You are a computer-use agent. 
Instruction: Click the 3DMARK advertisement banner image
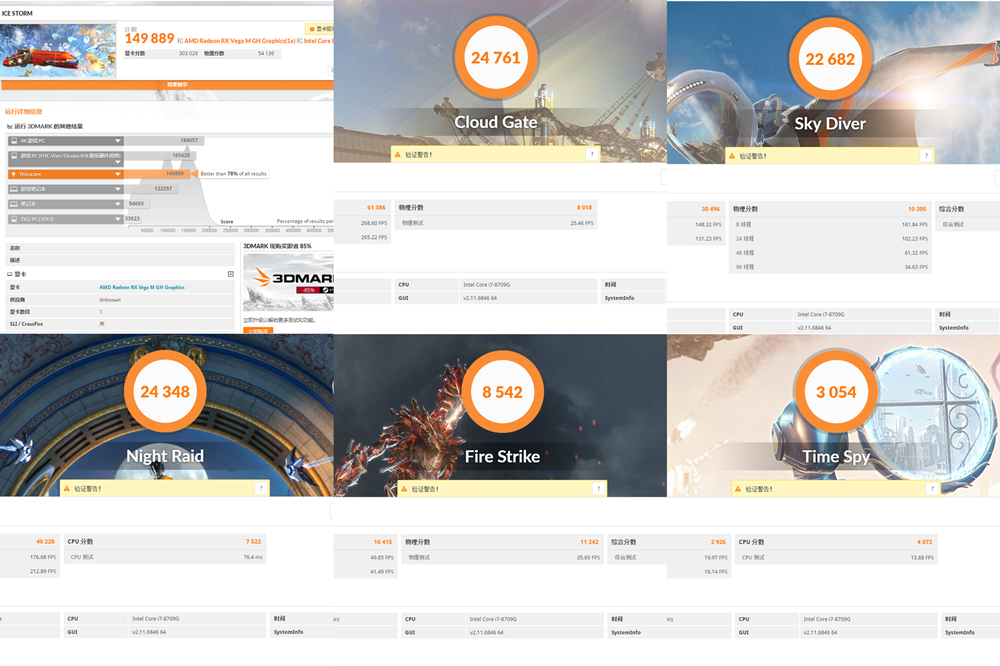[x=288, y=281]
